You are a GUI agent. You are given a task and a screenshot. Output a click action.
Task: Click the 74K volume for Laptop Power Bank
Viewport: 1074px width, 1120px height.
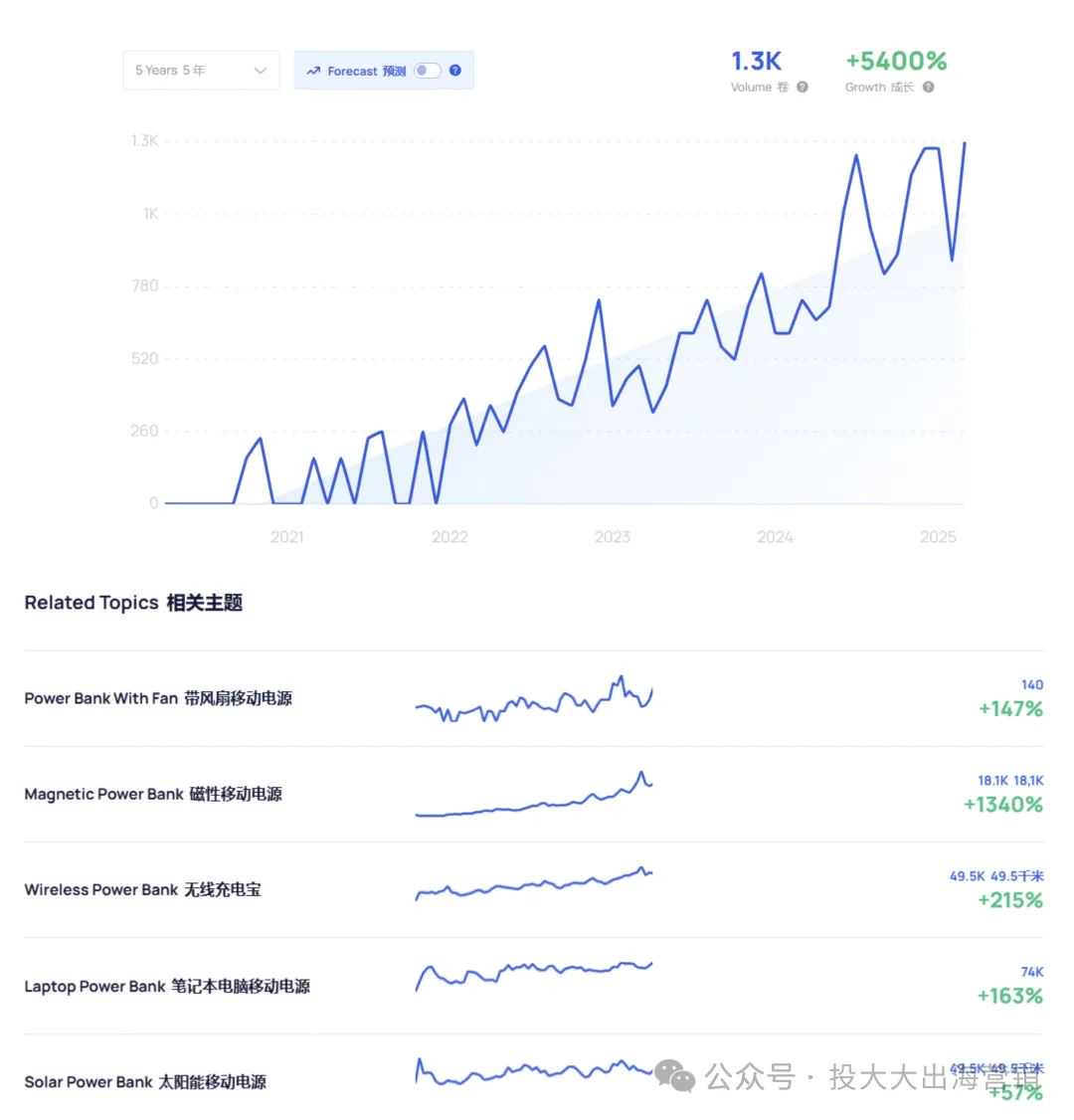pos(1032,972)
